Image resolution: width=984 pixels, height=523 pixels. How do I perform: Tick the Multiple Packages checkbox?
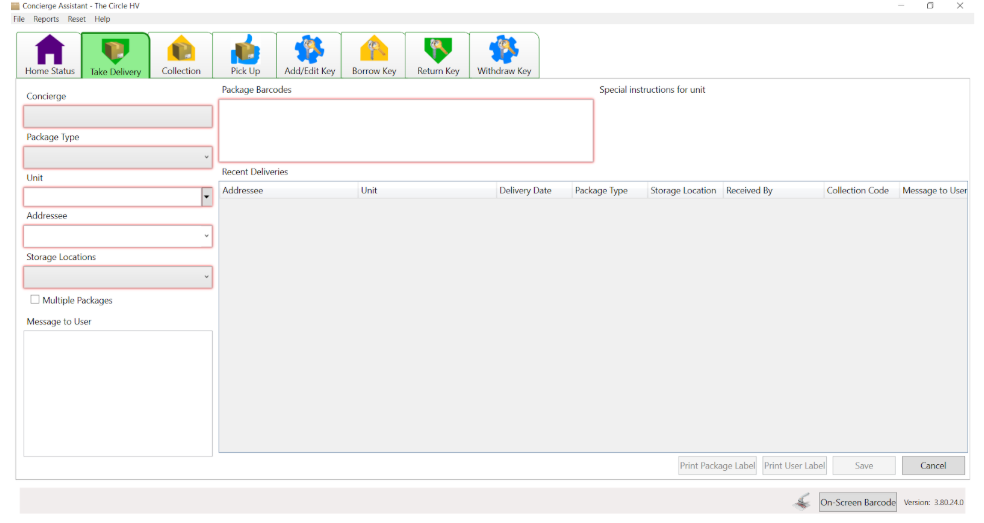click(35, 299)
